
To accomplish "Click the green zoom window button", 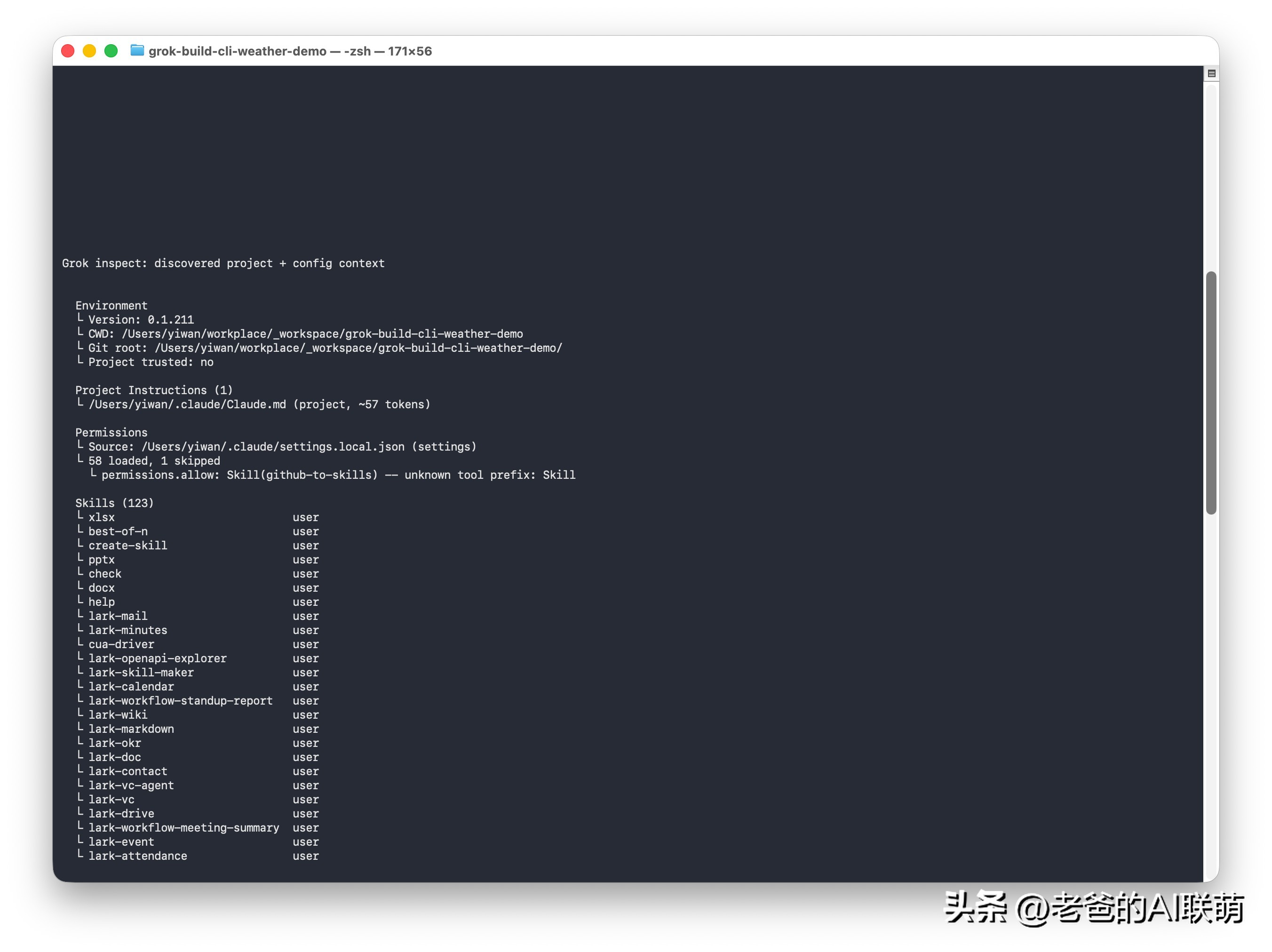I will pos(111,51).
